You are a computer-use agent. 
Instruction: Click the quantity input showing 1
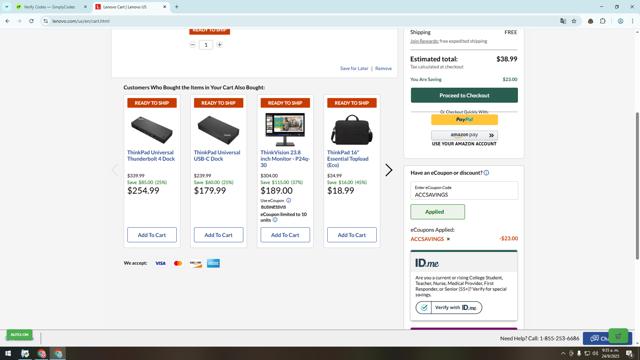pyautogui.click(x=206, y=44)
